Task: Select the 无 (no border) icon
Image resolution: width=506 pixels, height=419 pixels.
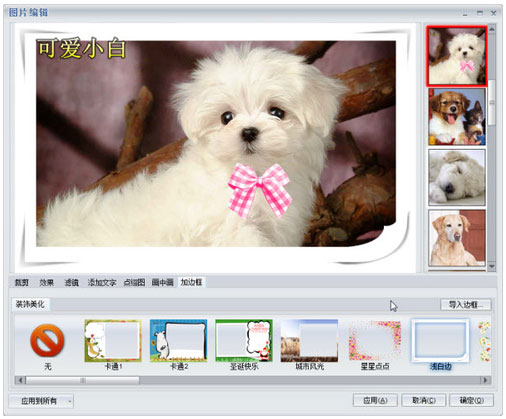Action: 47,341
